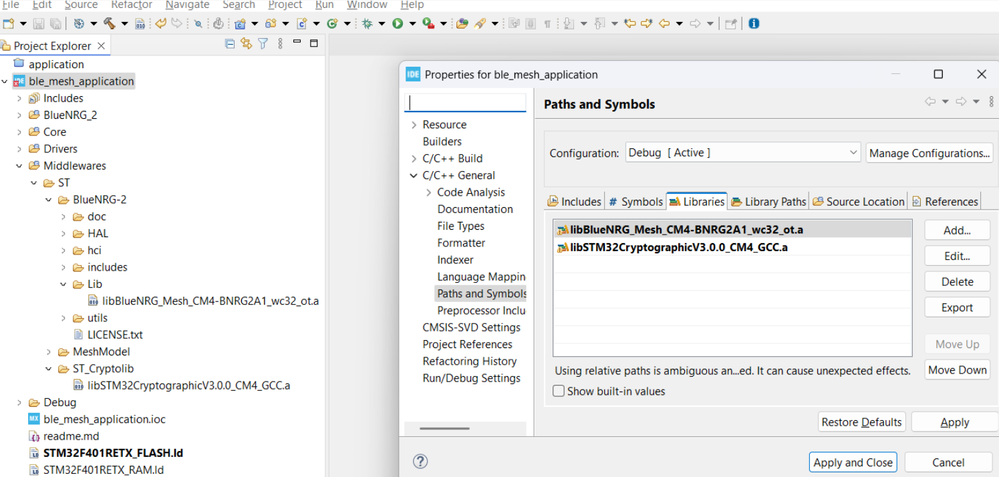Expand the Resource node in Properties tree
The image size is (999, 477).
coord(414,125)
